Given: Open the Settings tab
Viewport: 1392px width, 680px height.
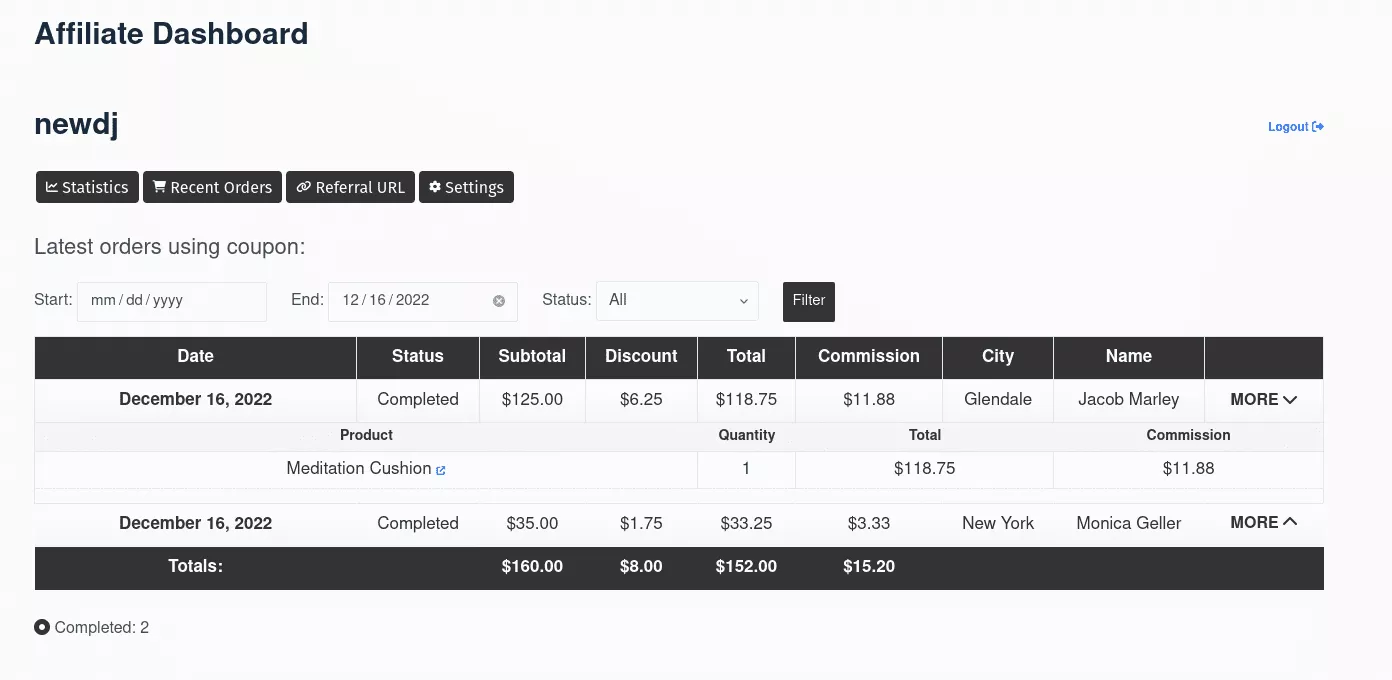Looking at the screenshot, I should (466, 187).
